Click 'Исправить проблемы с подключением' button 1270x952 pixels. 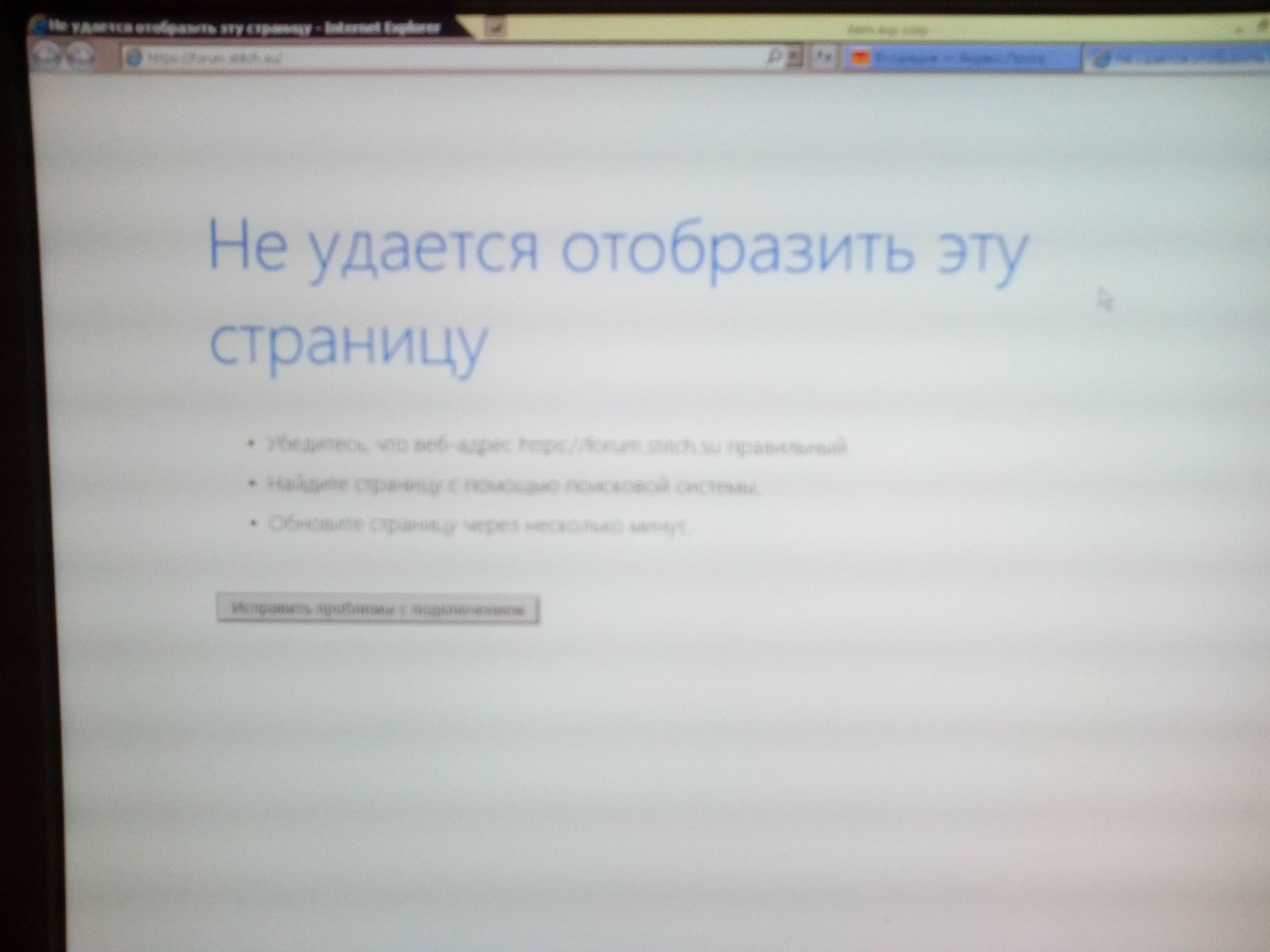pos(378,609)
